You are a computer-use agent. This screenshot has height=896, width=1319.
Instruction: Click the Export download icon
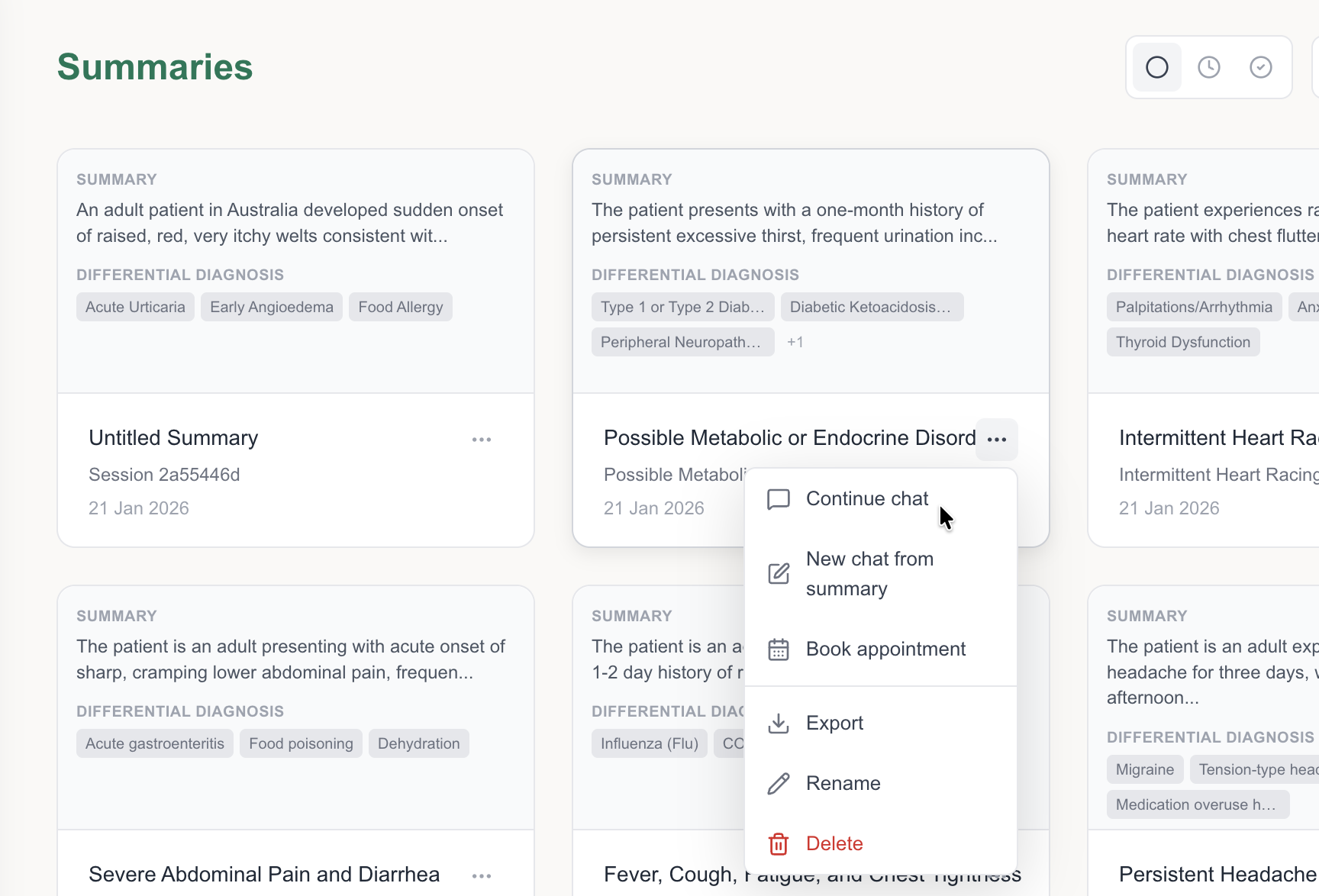tap(778, 724)
